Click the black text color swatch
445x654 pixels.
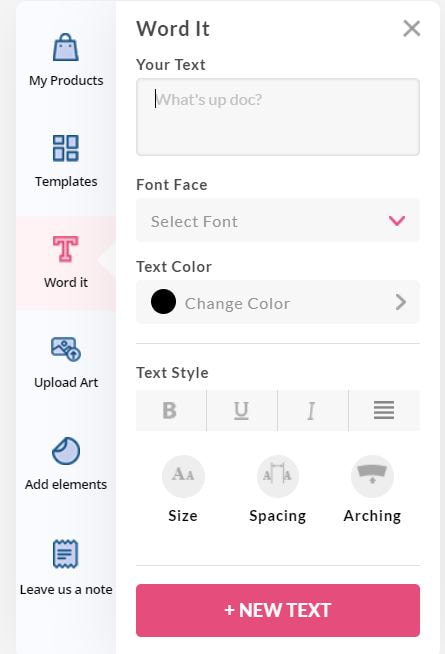[x=163, y=302]
